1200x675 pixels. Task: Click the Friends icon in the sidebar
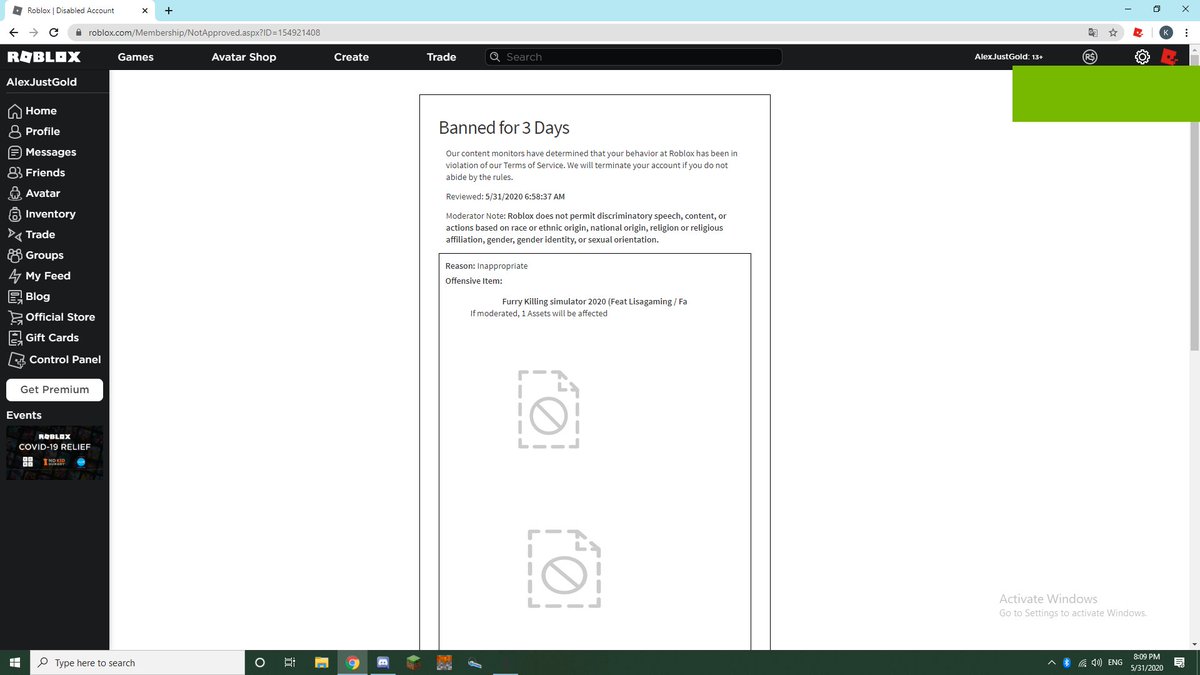[x=14, y=173]
